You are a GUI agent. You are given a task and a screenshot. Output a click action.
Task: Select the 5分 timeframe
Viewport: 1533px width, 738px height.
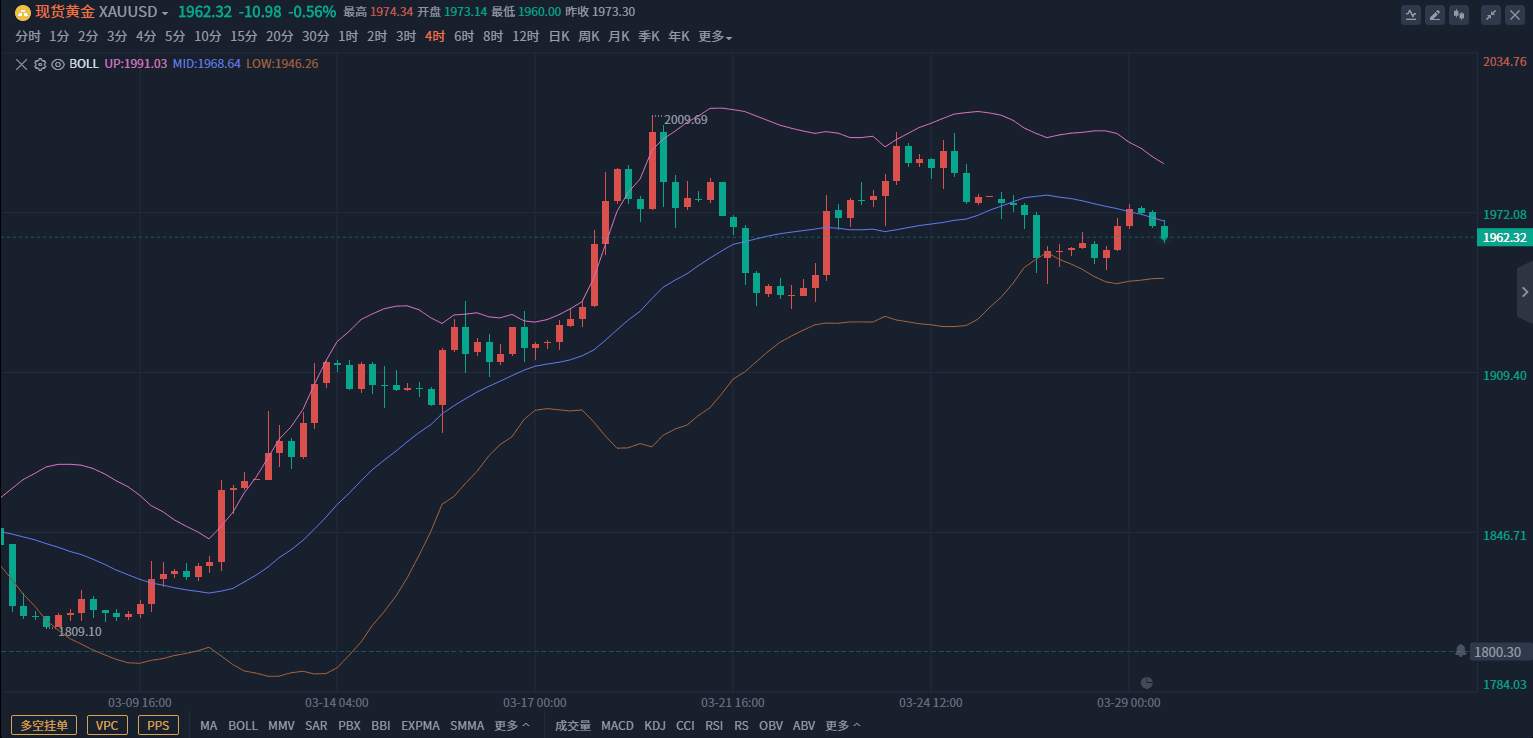(x=175, y=37)
